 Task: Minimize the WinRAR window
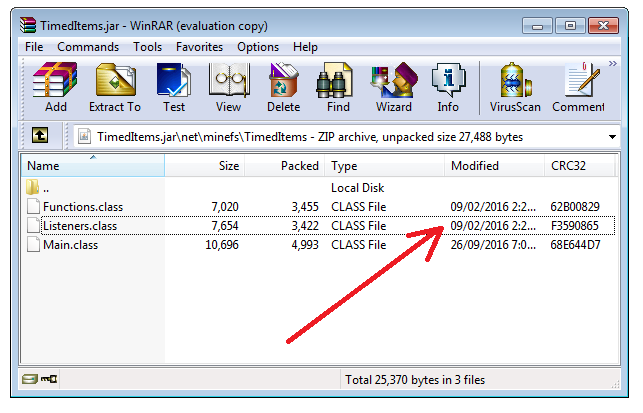tap(538, 26)
